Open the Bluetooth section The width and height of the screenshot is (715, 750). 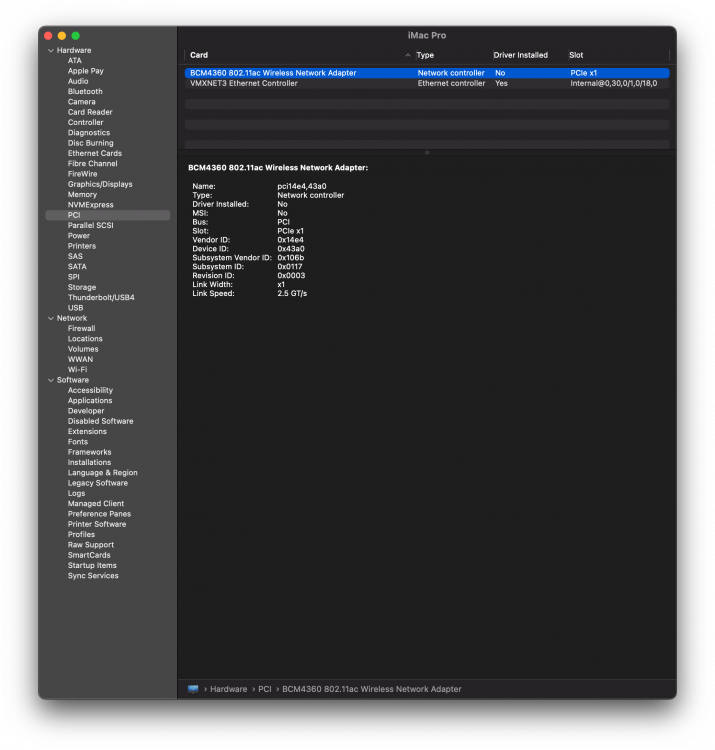tap(85, 91)
